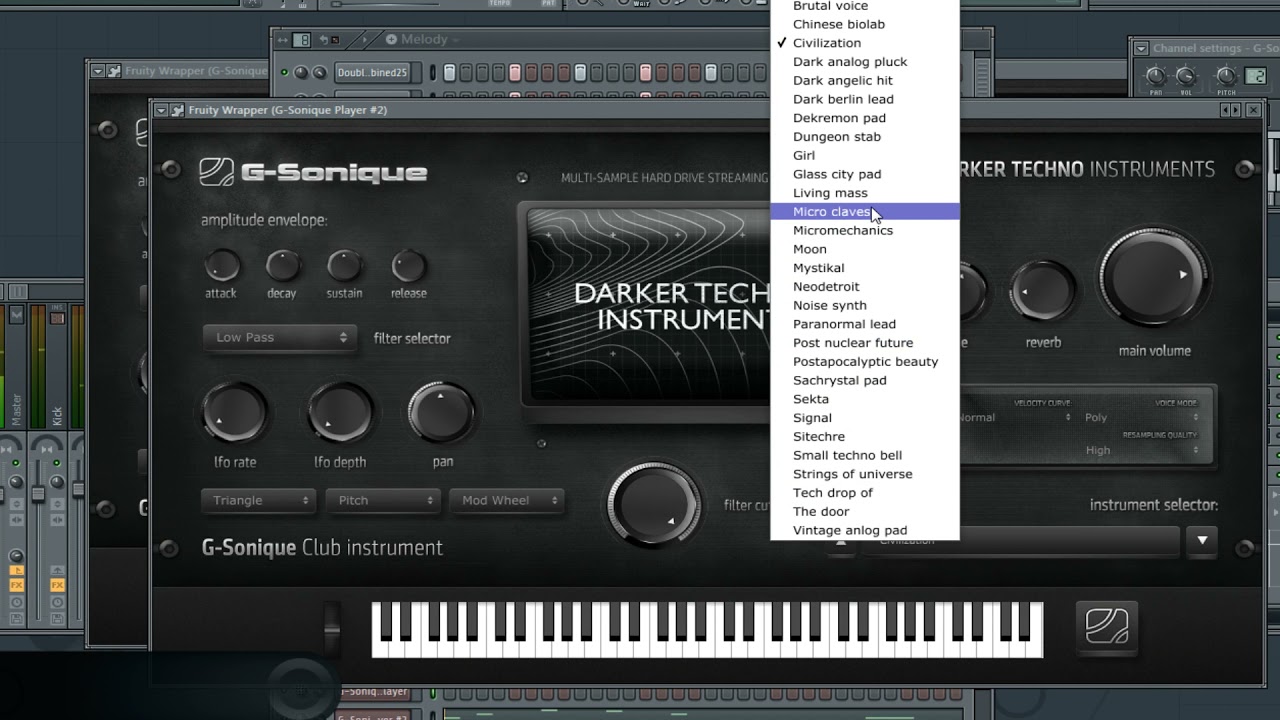Open the Low Pass filter selector dropdown
Screen dimensions: 1280x720
281,338
